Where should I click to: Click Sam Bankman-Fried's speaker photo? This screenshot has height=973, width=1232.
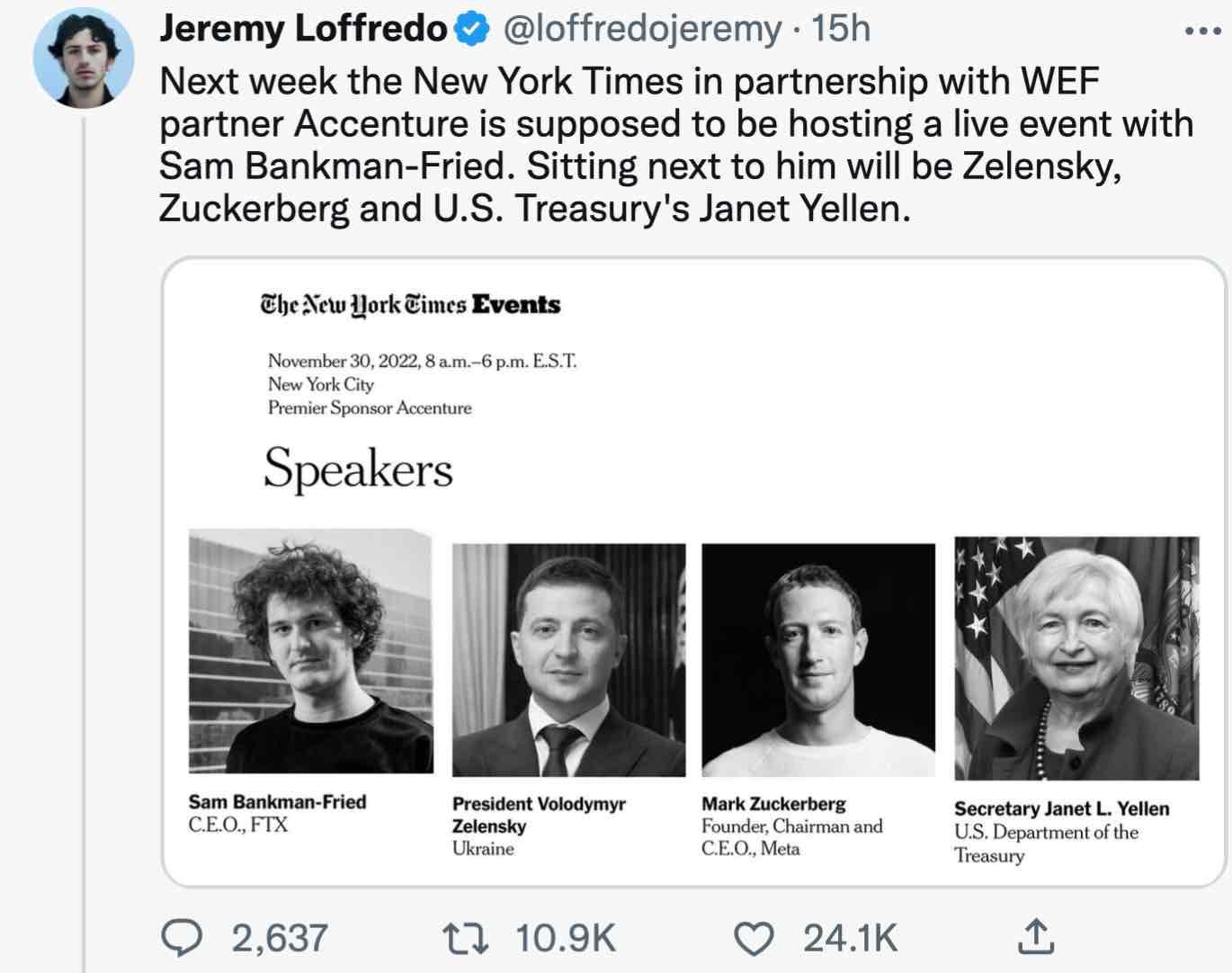pyautogui.click(x=310, y=652)
